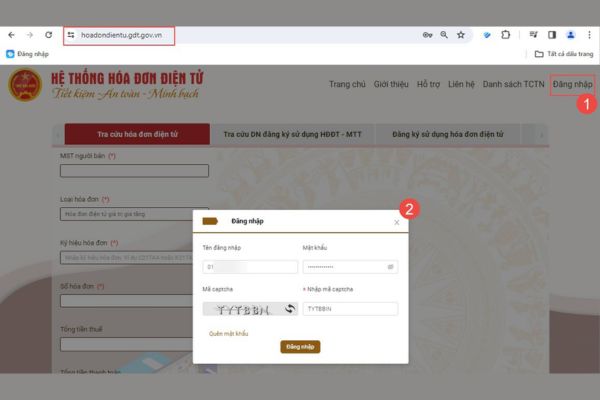
Task: Open the Danh sách TCTN menu item
Action: point(513,84)
